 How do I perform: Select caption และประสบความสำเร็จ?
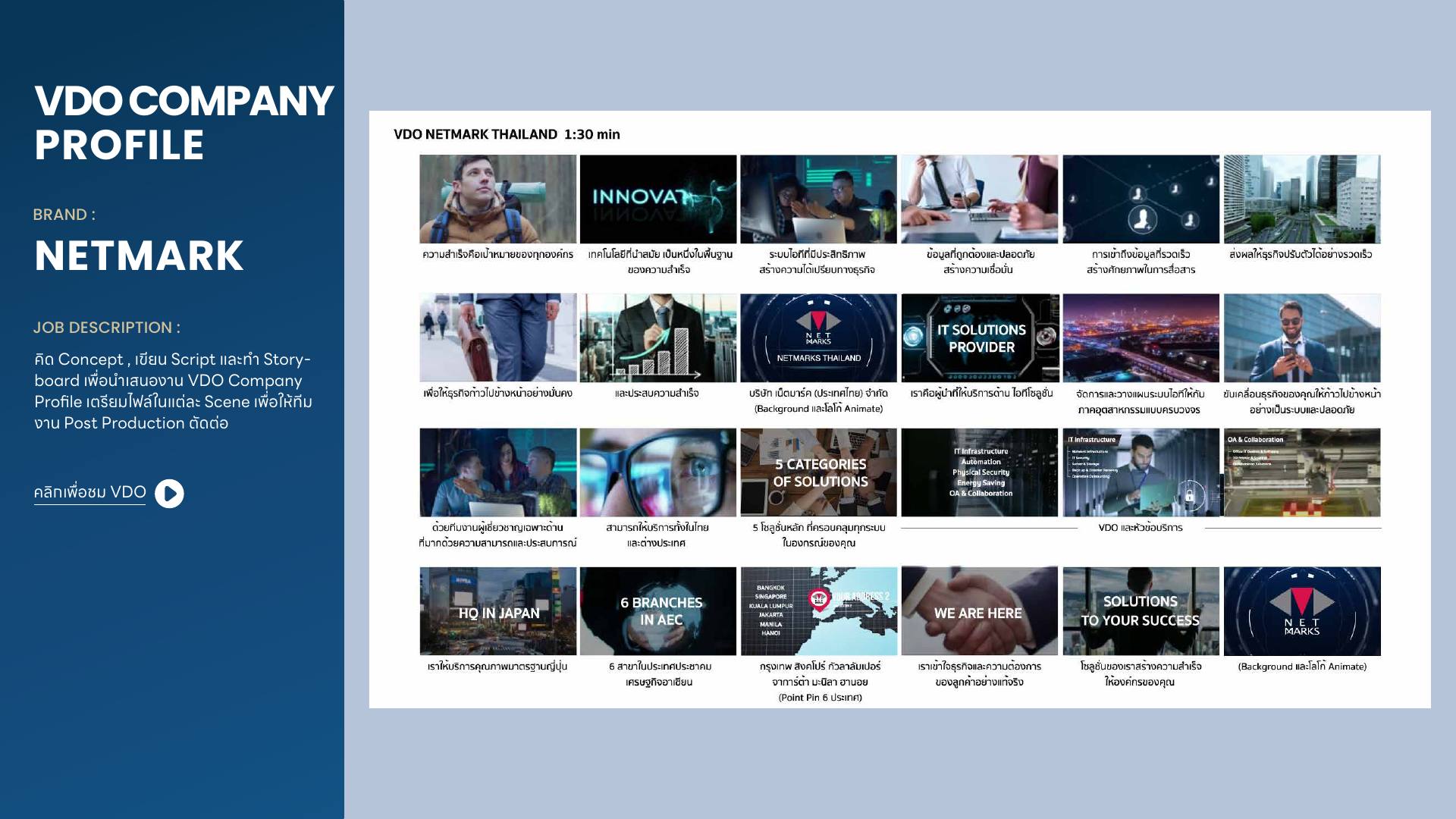point(657,394)
